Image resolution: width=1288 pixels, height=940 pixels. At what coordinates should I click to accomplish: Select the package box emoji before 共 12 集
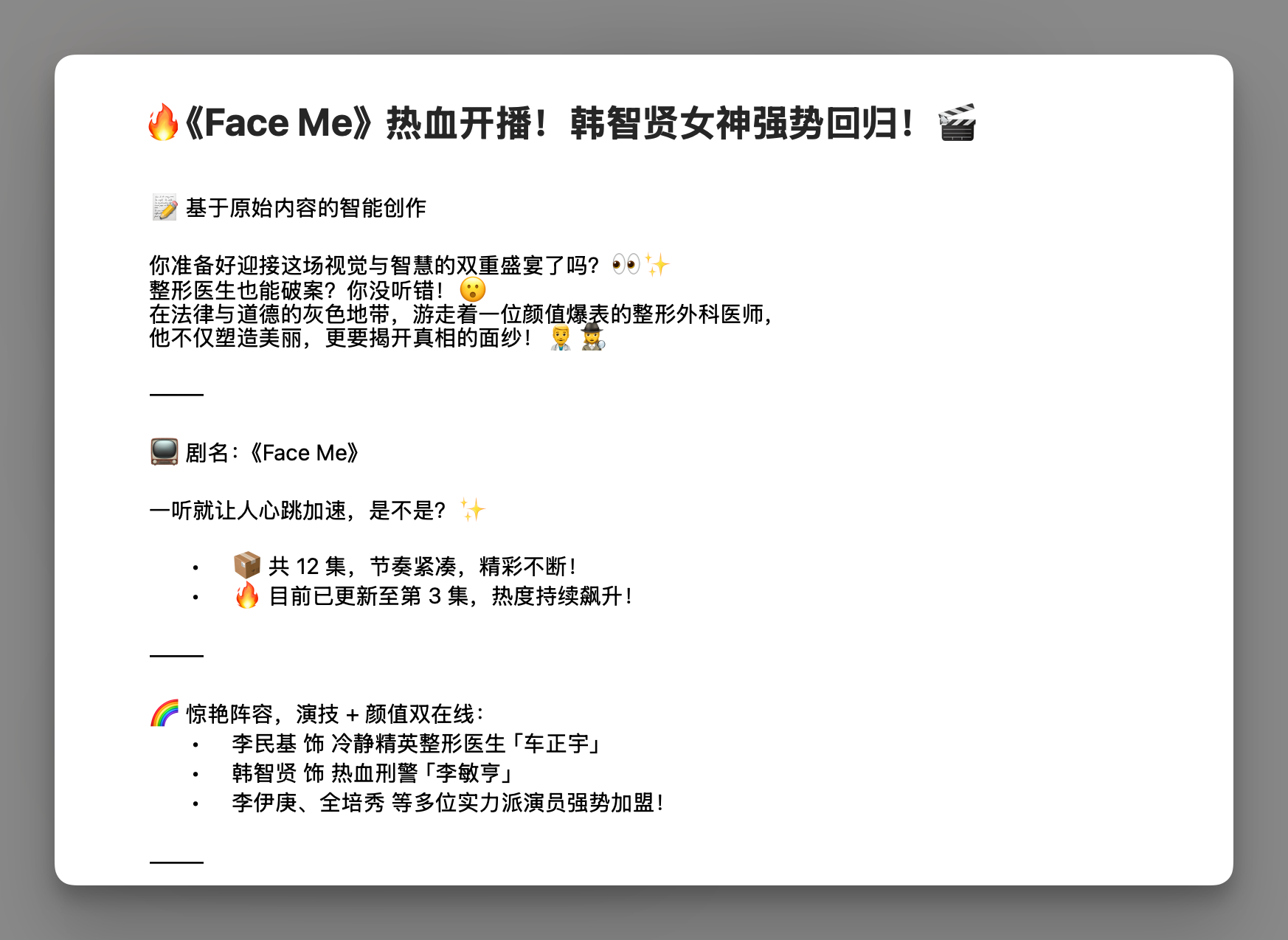tap(247, 566)
